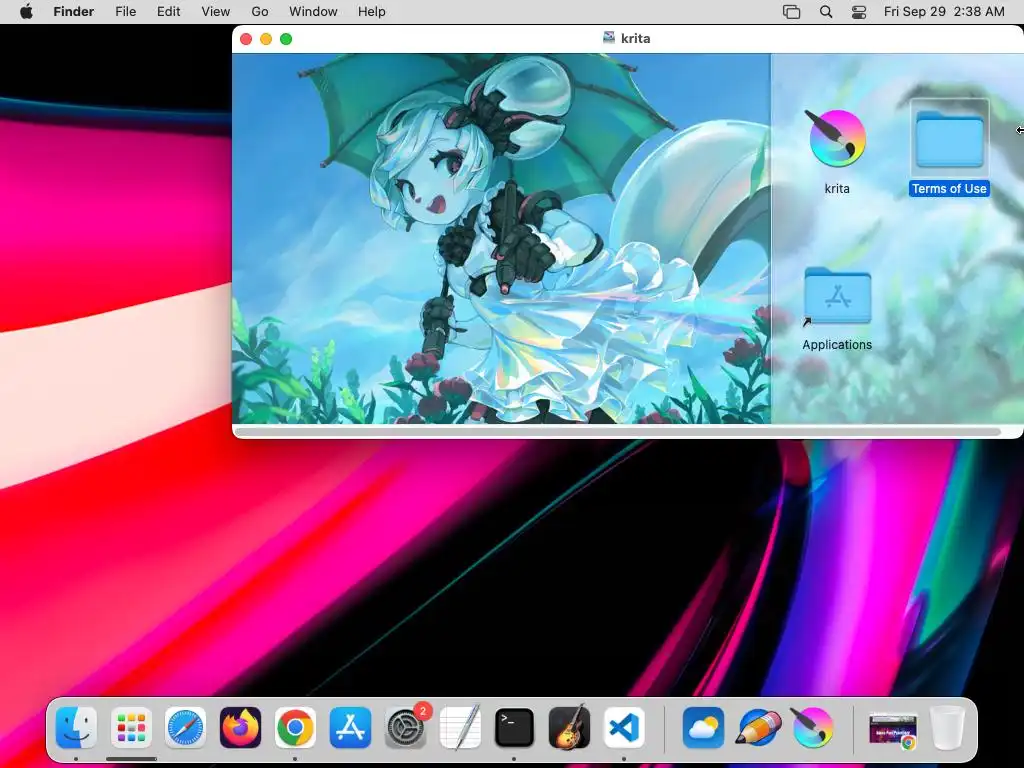This screenshot has width=1024, height=768.
Task: Click the Stage Manager windows icon in menu bar
Action: (792, 12)
